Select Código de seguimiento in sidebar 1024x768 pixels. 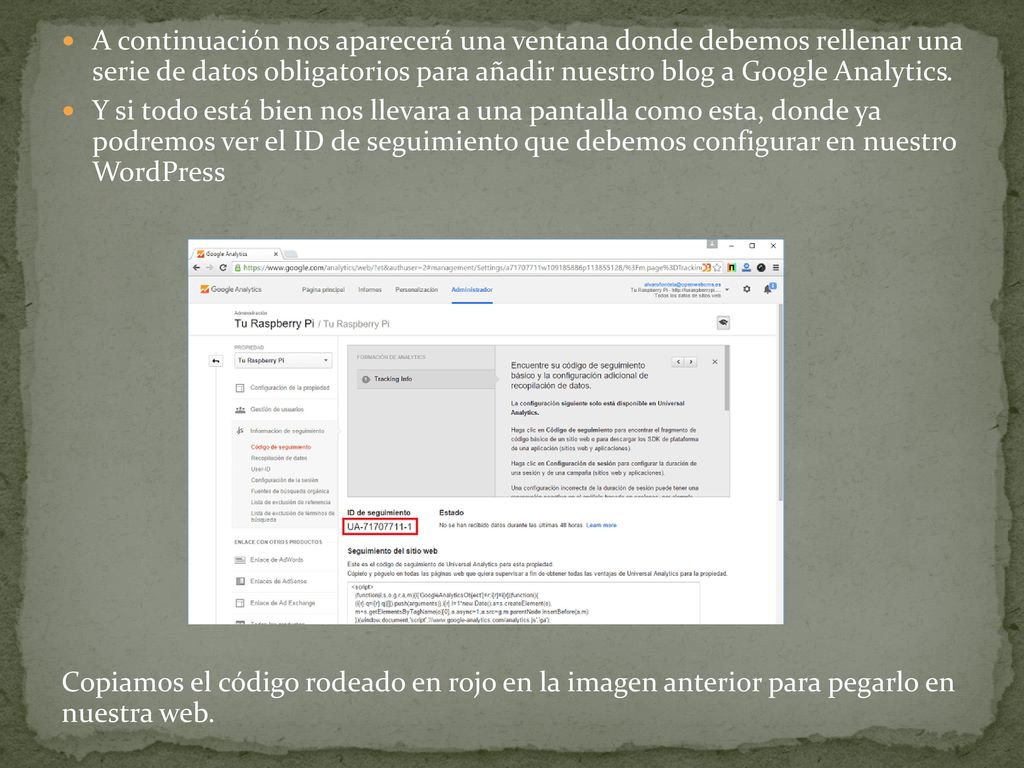281,447
